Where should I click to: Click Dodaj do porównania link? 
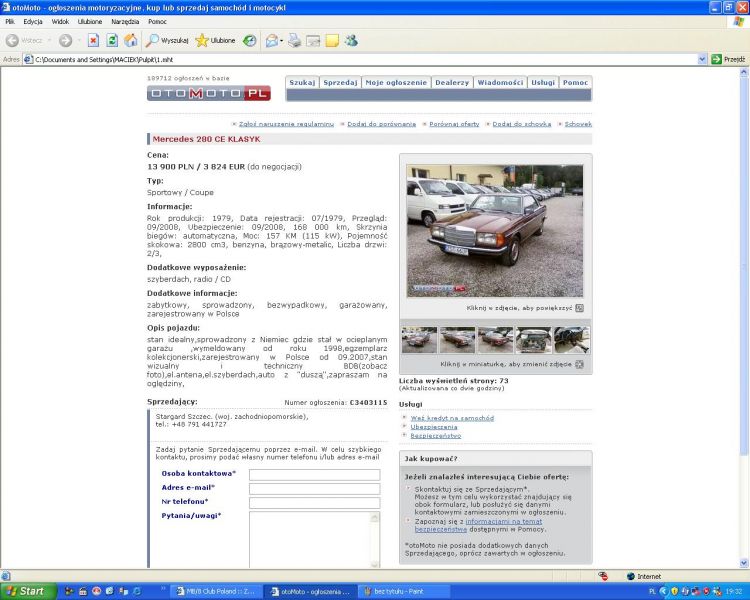click(382, 124)
